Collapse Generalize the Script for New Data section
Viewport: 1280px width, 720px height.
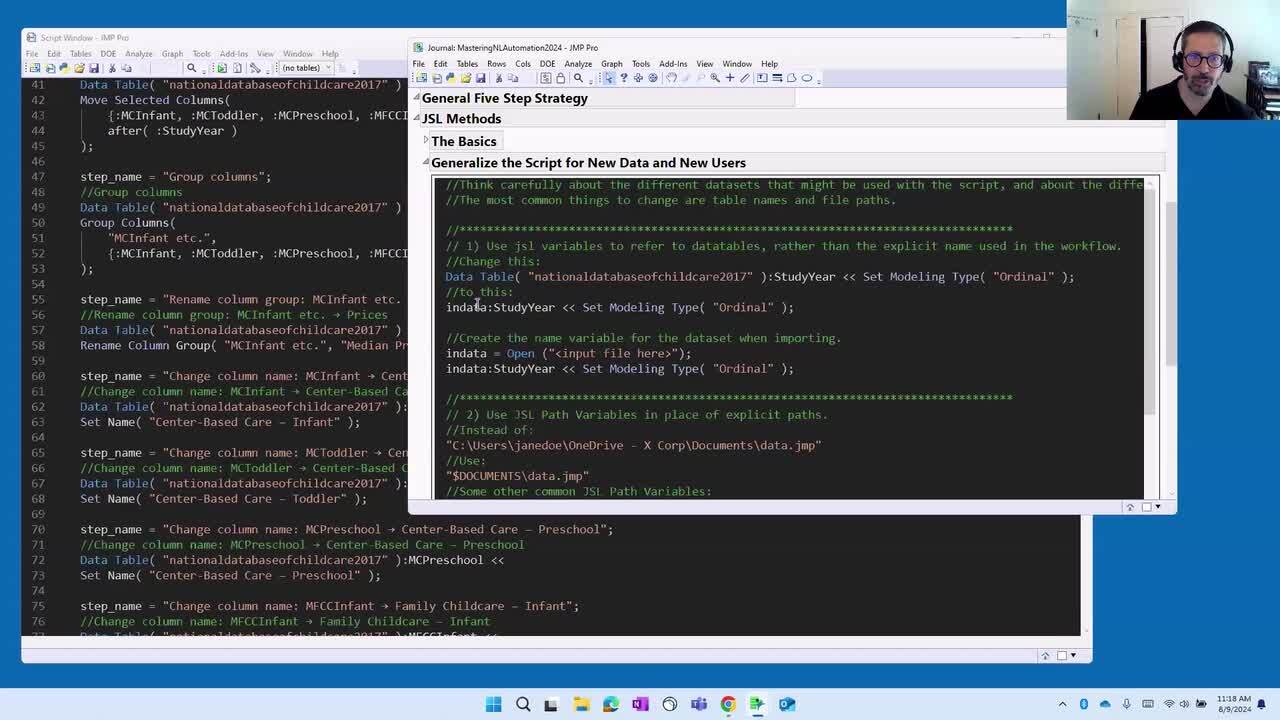click(426, 163)
